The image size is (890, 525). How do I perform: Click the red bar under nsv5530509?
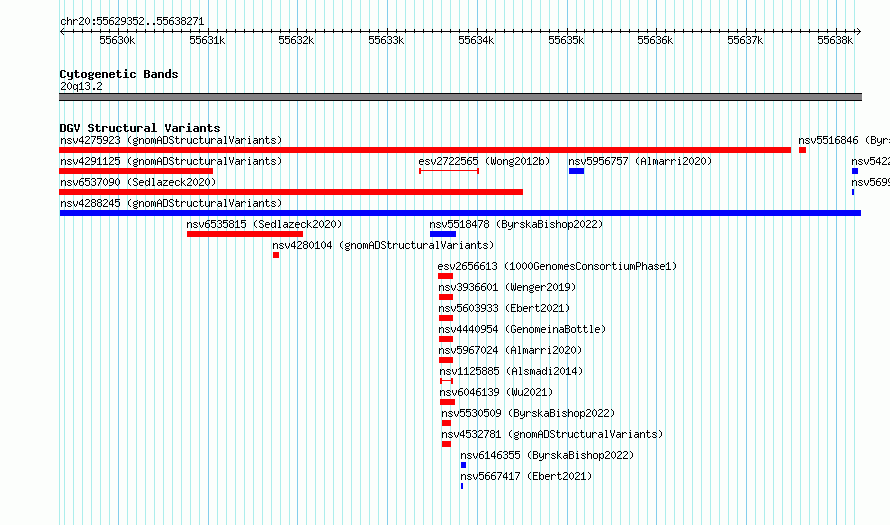pos(446,423)
